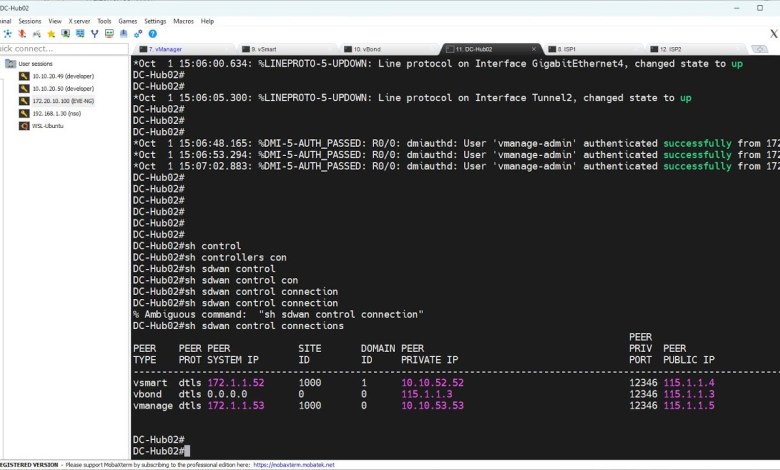Click key icon of 192.168.1.30 session
Screen dimensions: 780x470
24,113
